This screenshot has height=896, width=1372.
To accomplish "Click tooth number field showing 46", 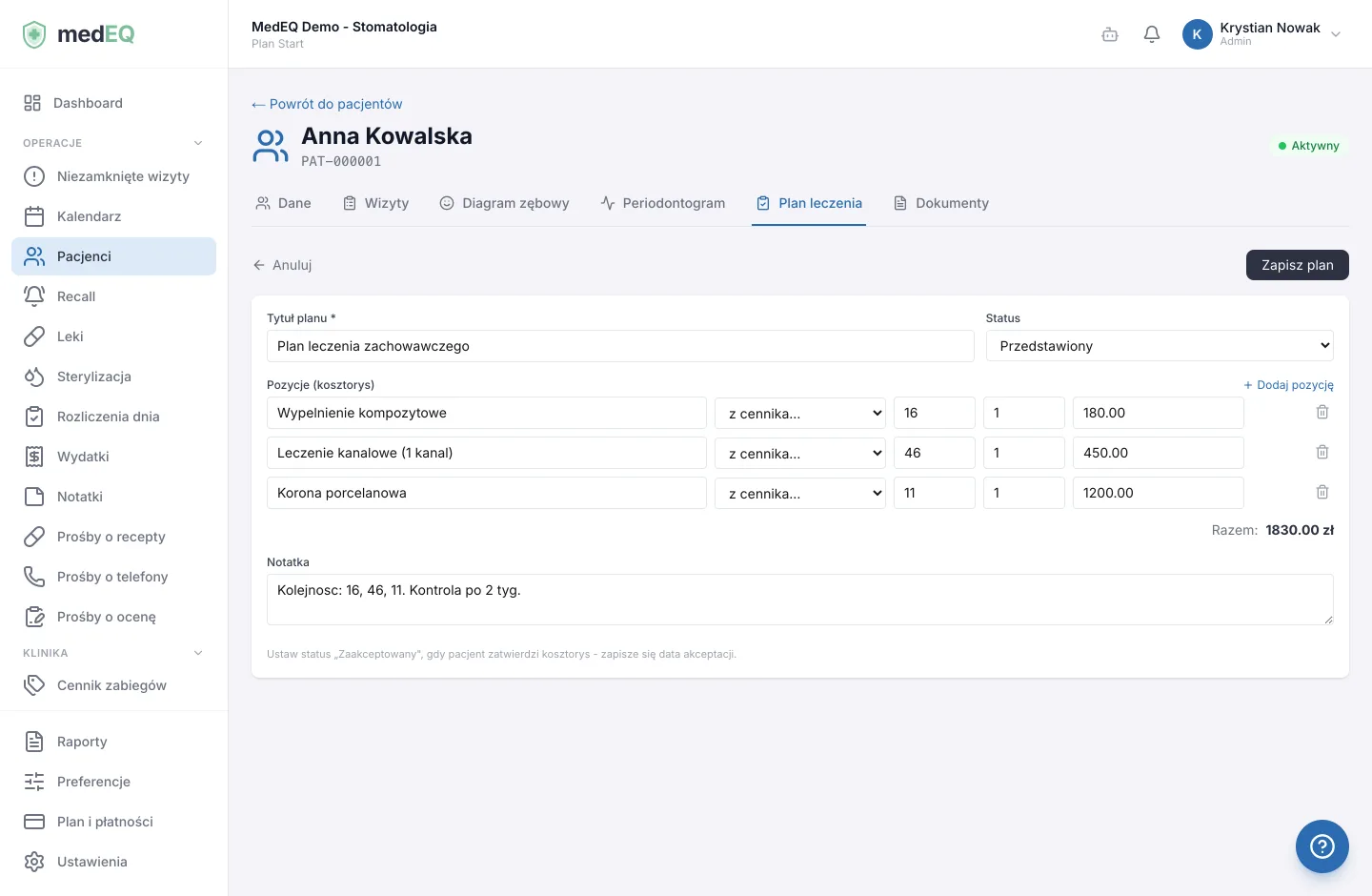I will click(x=935, y=453).
